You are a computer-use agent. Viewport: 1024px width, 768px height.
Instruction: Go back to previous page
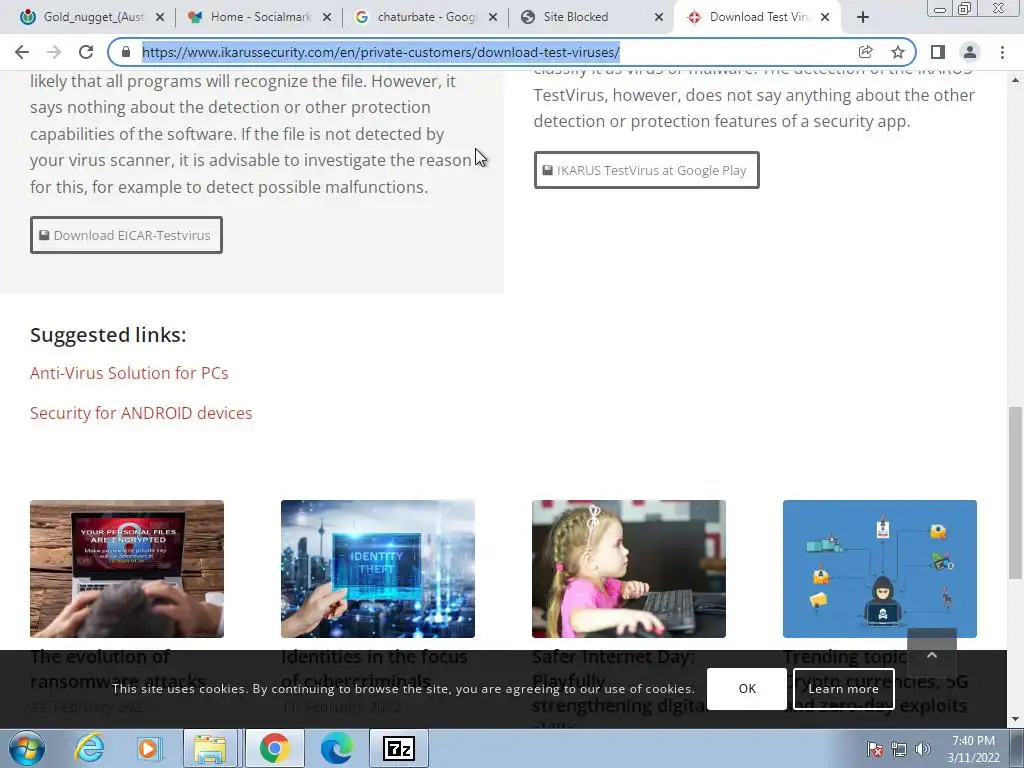22,52
